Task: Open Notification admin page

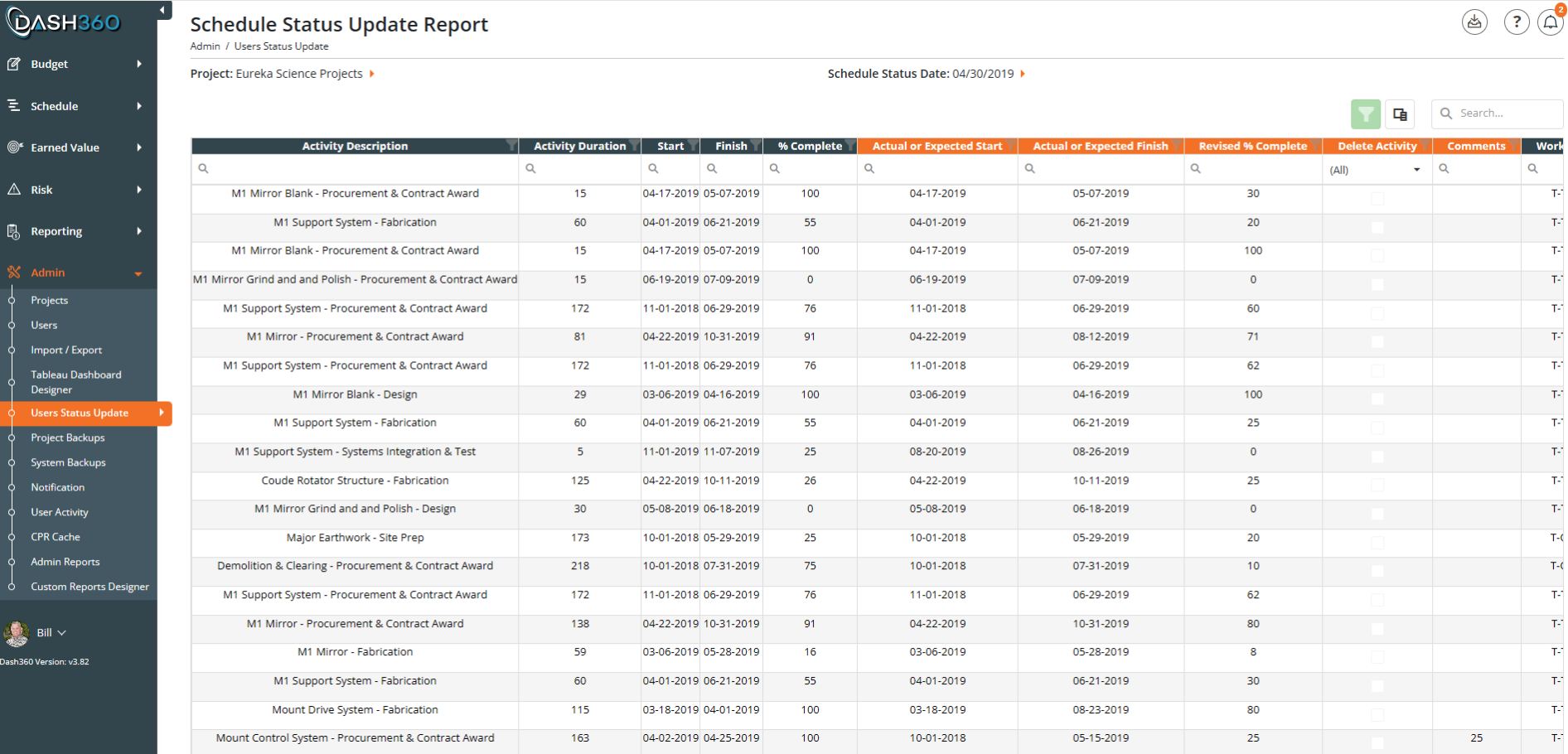Action: tap(58, 487)
